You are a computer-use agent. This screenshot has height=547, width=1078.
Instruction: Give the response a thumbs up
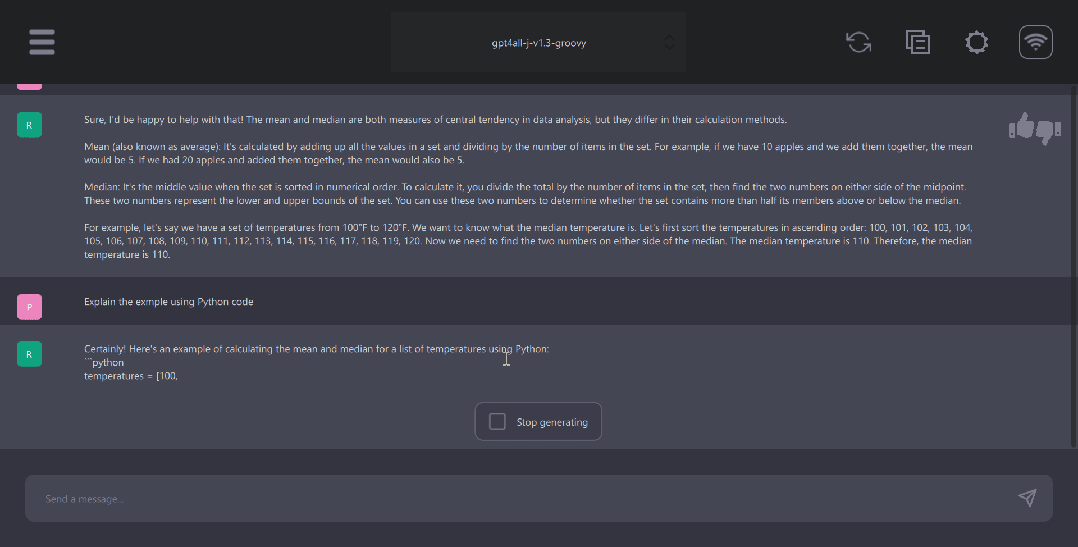1021,127
